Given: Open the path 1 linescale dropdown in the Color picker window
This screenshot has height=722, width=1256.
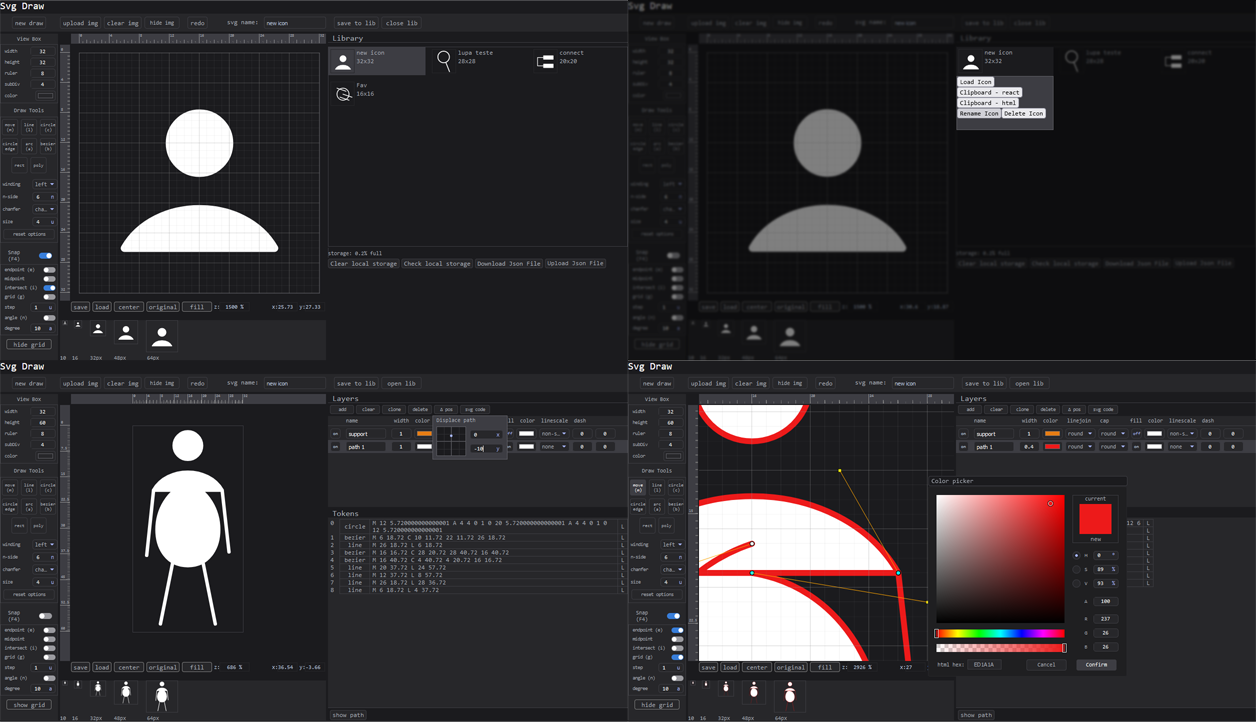Looking at the screenshot, I should click(1183, 446).
